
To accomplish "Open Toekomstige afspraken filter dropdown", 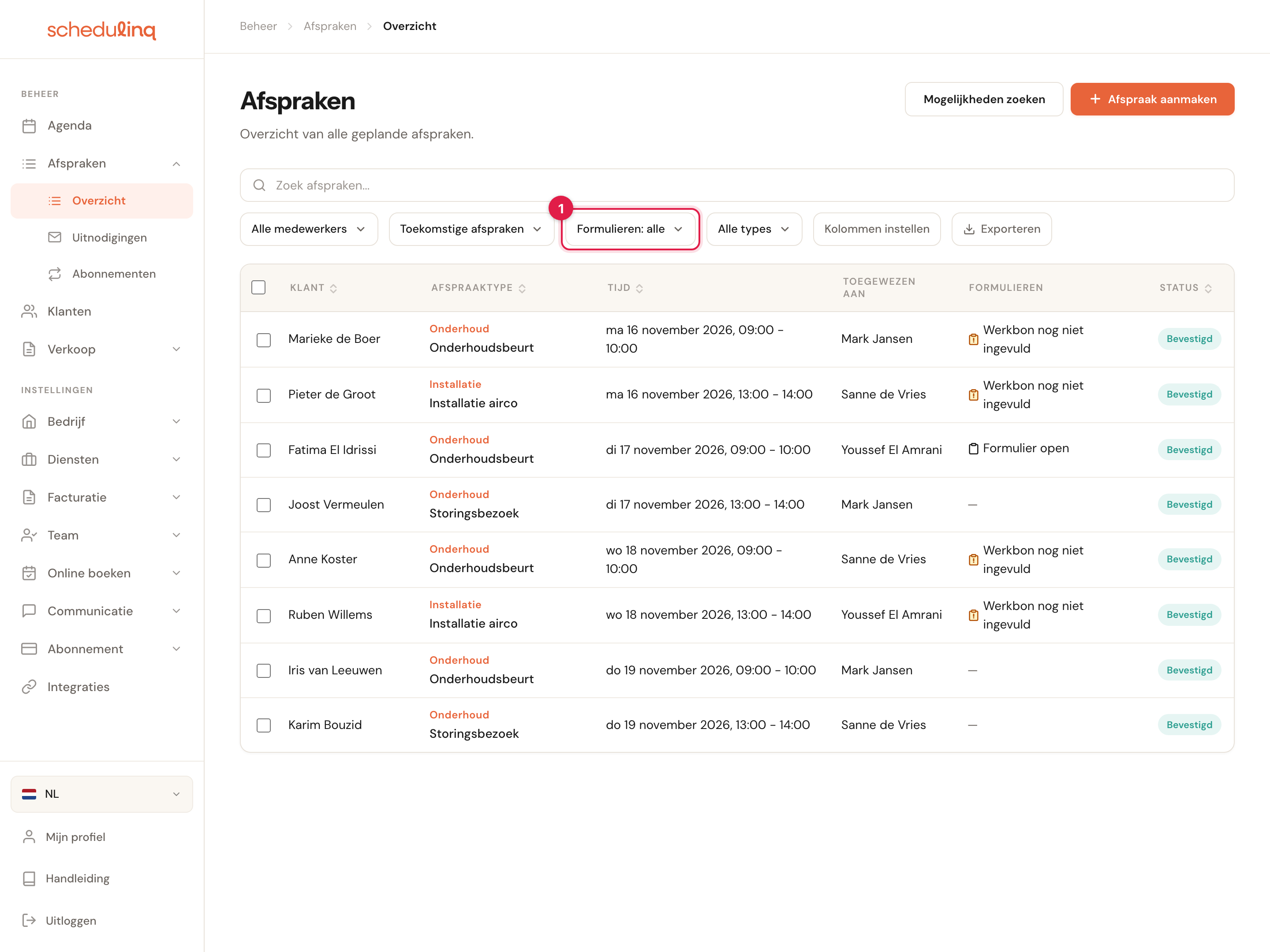I will pos(471,229).
